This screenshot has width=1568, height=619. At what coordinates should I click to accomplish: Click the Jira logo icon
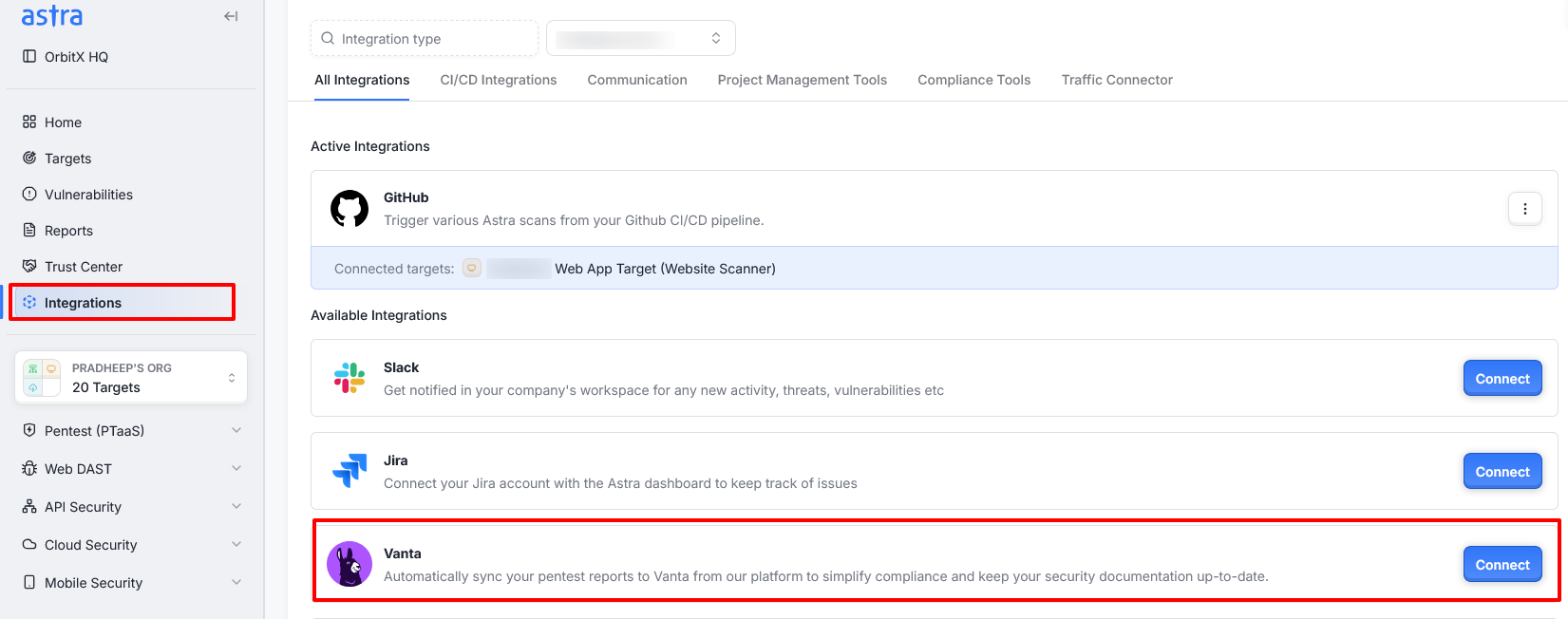(349, 470)
